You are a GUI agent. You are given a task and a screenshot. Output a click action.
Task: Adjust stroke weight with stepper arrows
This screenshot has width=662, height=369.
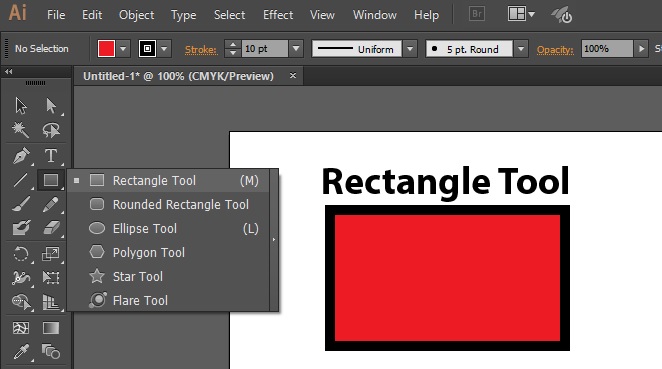coord(233,49)
